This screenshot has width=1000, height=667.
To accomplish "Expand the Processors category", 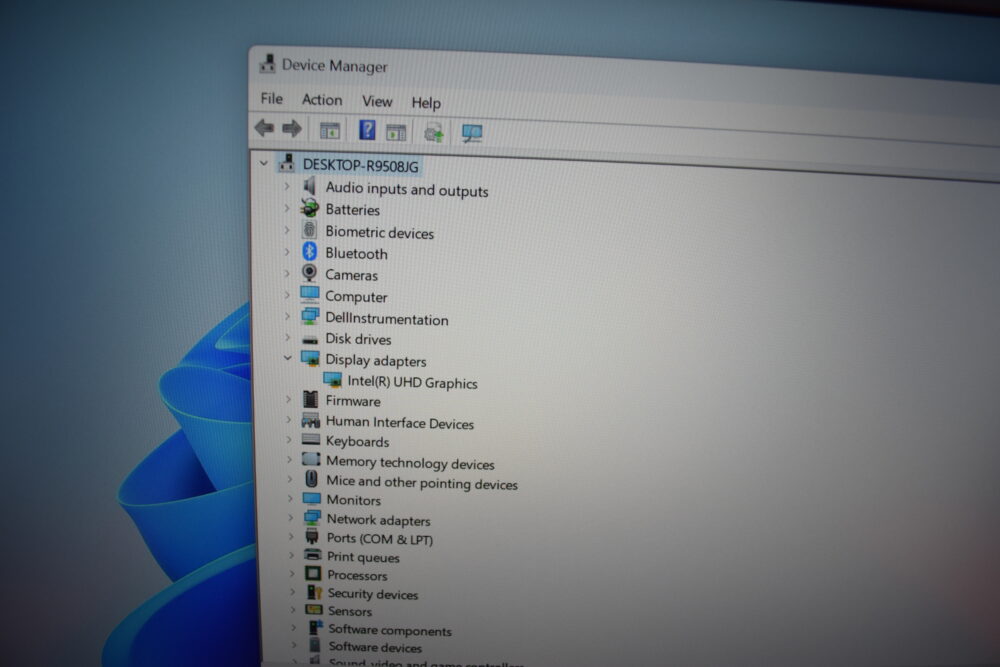I will click(291, 573).
